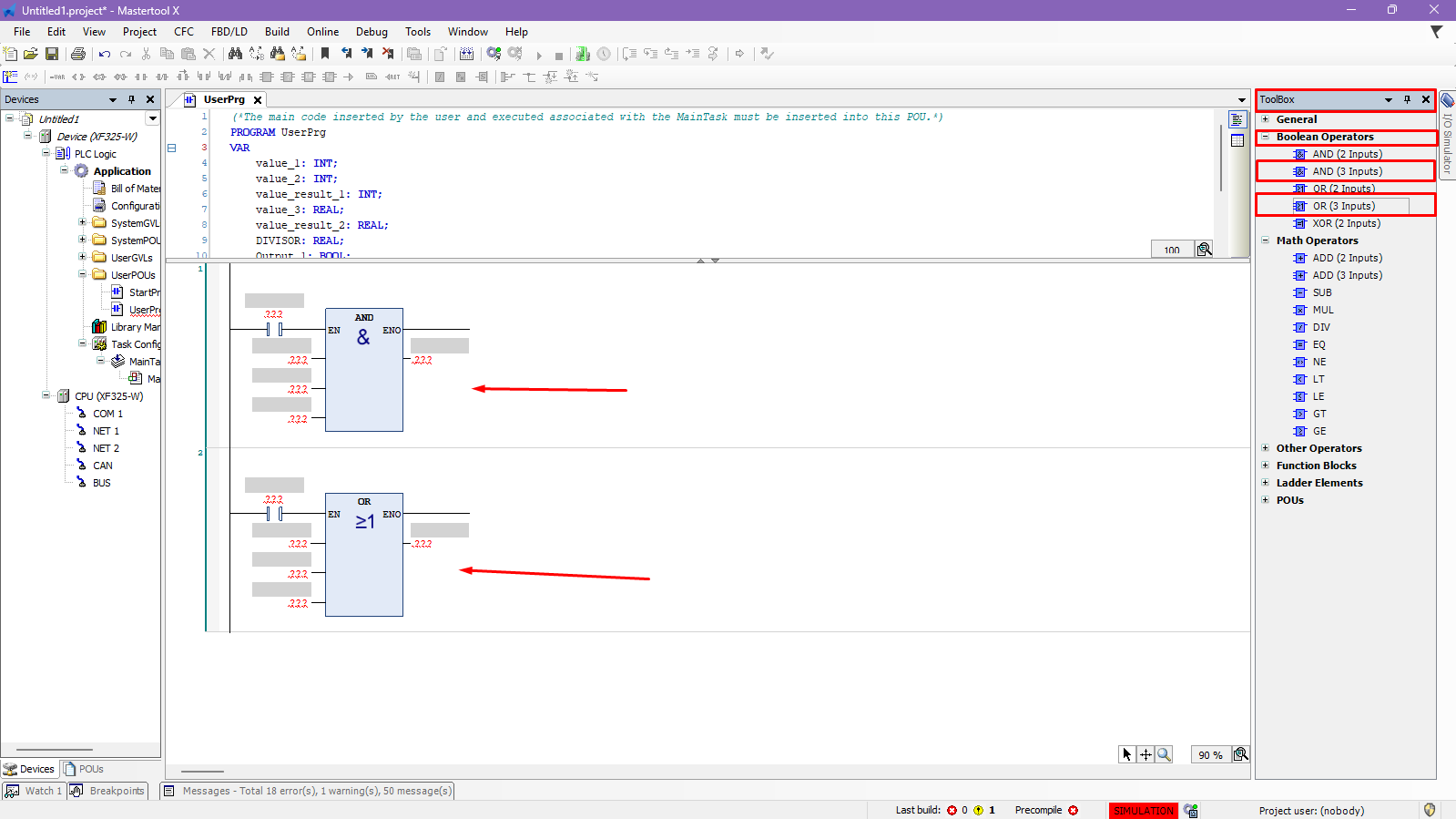The image size is (1456, 819).
Task: Select the AND (3 Inputs) operator
Action: pyautogui.click(x=1347, y=171)
